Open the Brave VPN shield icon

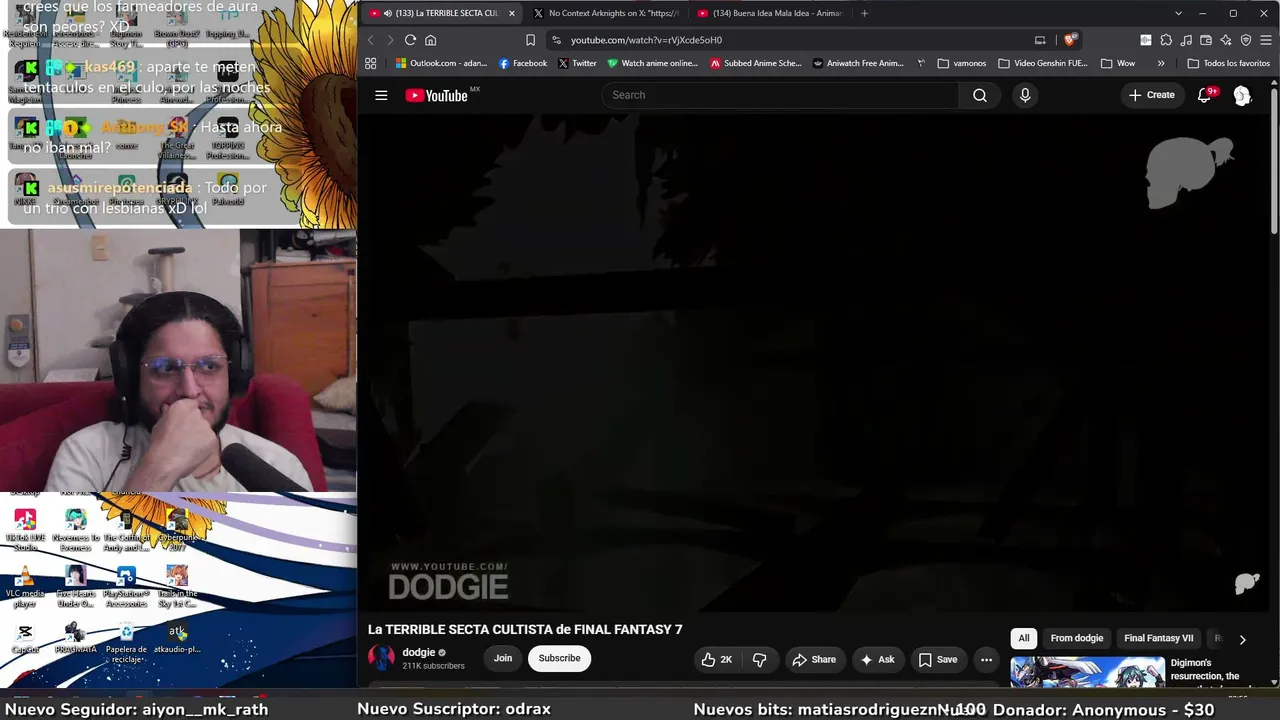tap(1246, 40)
